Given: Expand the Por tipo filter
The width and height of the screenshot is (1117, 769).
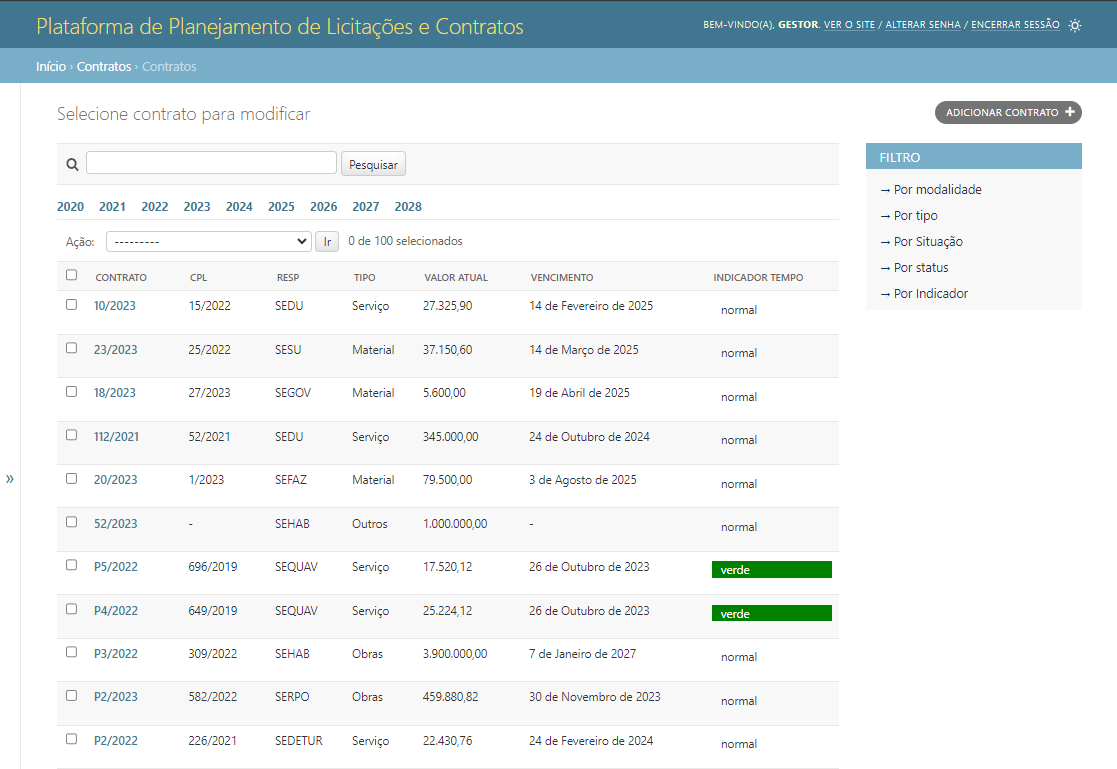Looking at the screenshot, I should [x=908, y=215].
